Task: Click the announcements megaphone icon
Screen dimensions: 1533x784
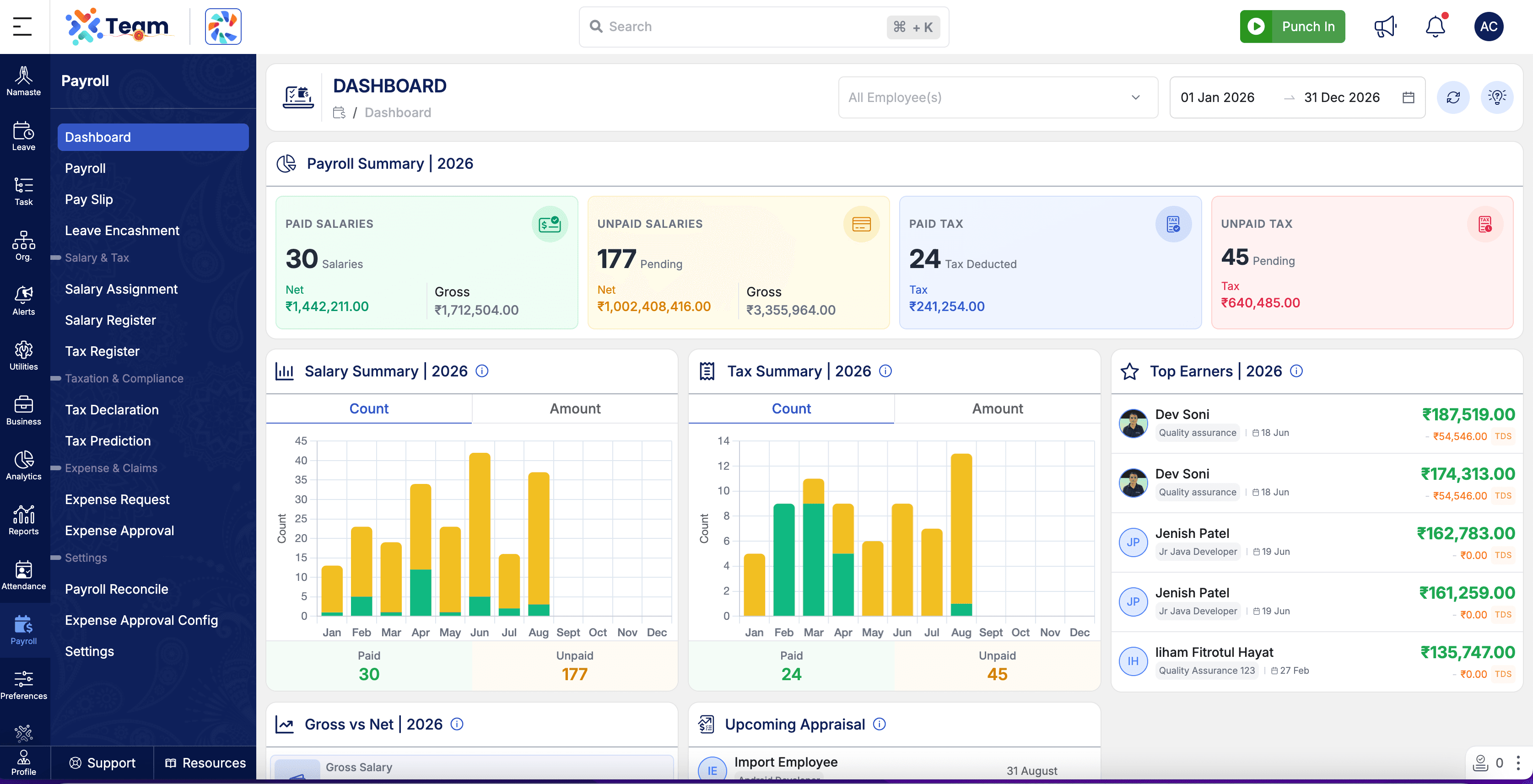Action: point(1385,26)
